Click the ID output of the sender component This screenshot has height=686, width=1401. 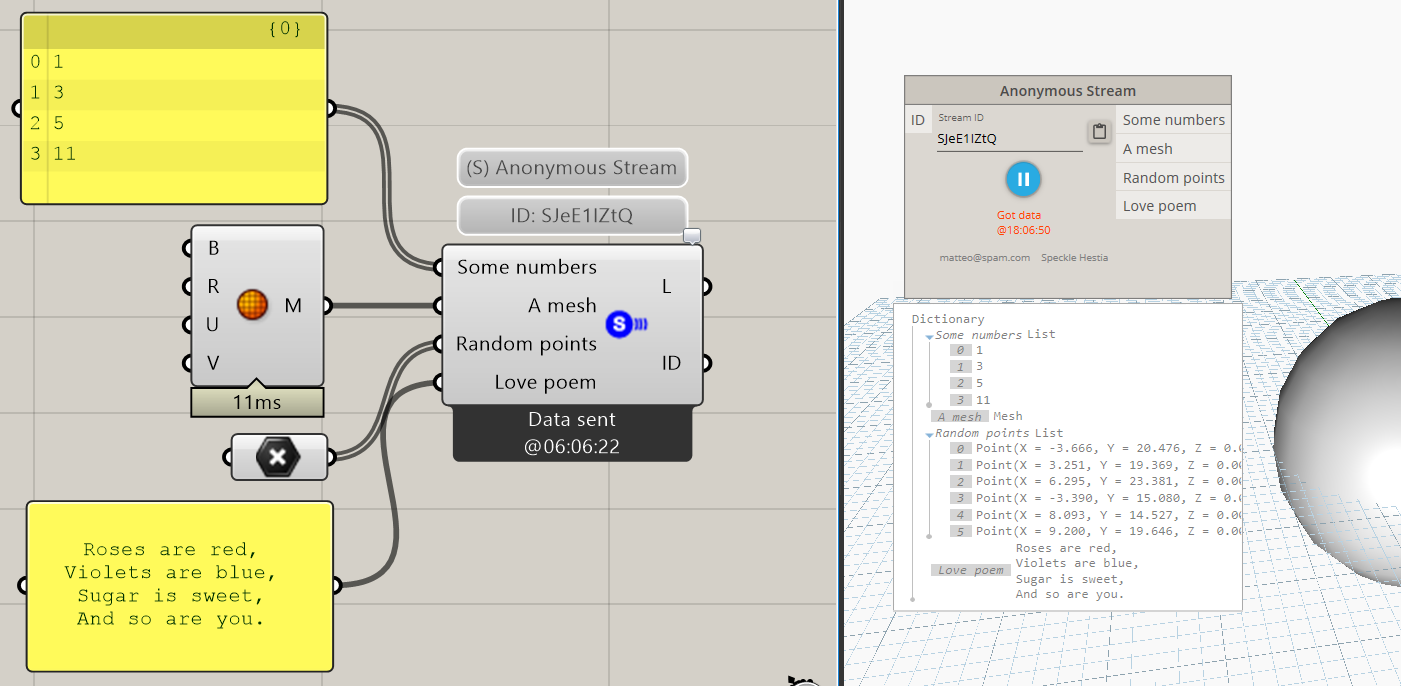(671, 363)
